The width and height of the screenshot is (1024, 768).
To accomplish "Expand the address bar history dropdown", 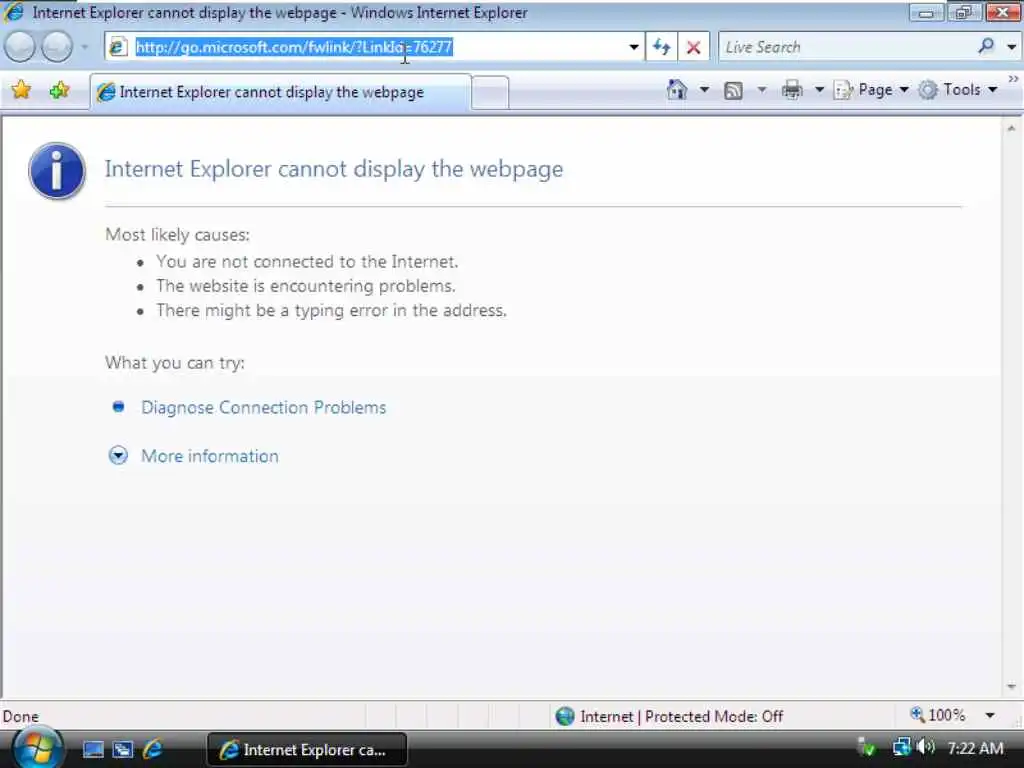I will [x=633, y=47].
